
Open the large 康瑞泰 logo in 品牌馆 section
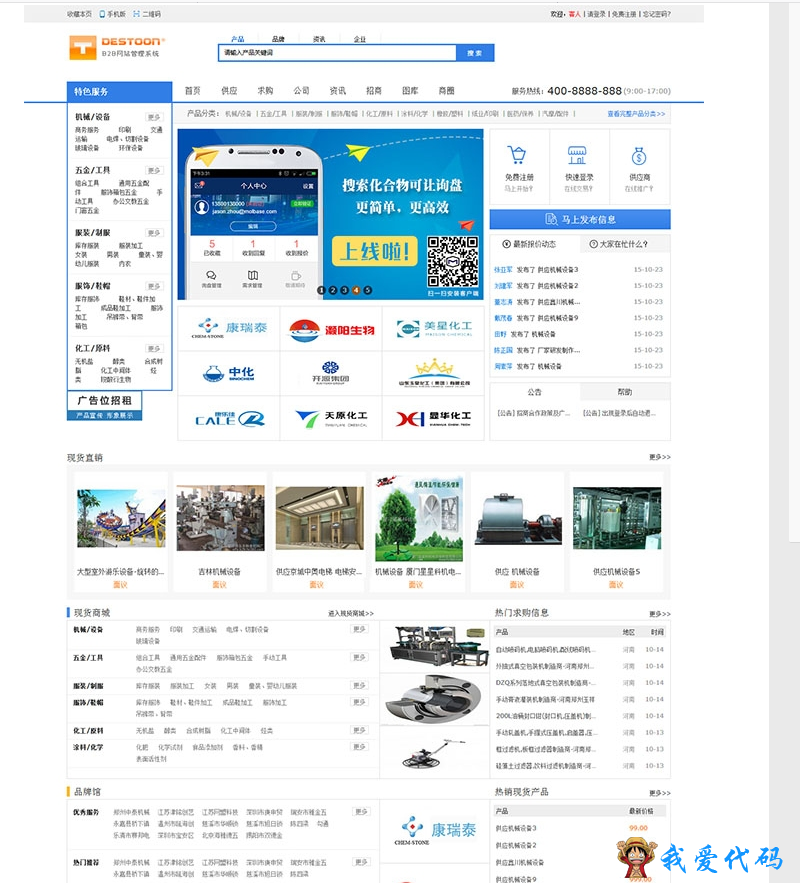pos(435,831)
